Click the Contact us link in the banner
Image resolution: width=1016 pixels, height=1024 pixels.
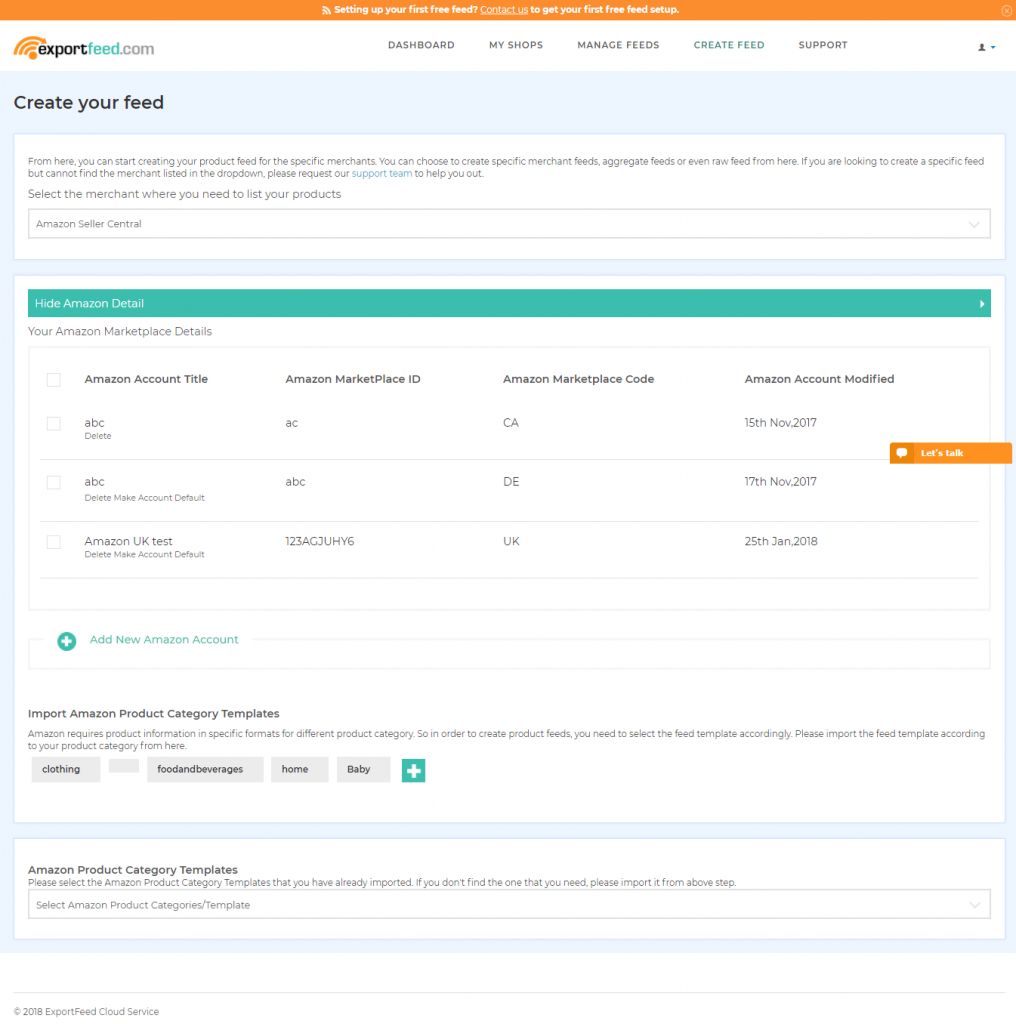504,9
